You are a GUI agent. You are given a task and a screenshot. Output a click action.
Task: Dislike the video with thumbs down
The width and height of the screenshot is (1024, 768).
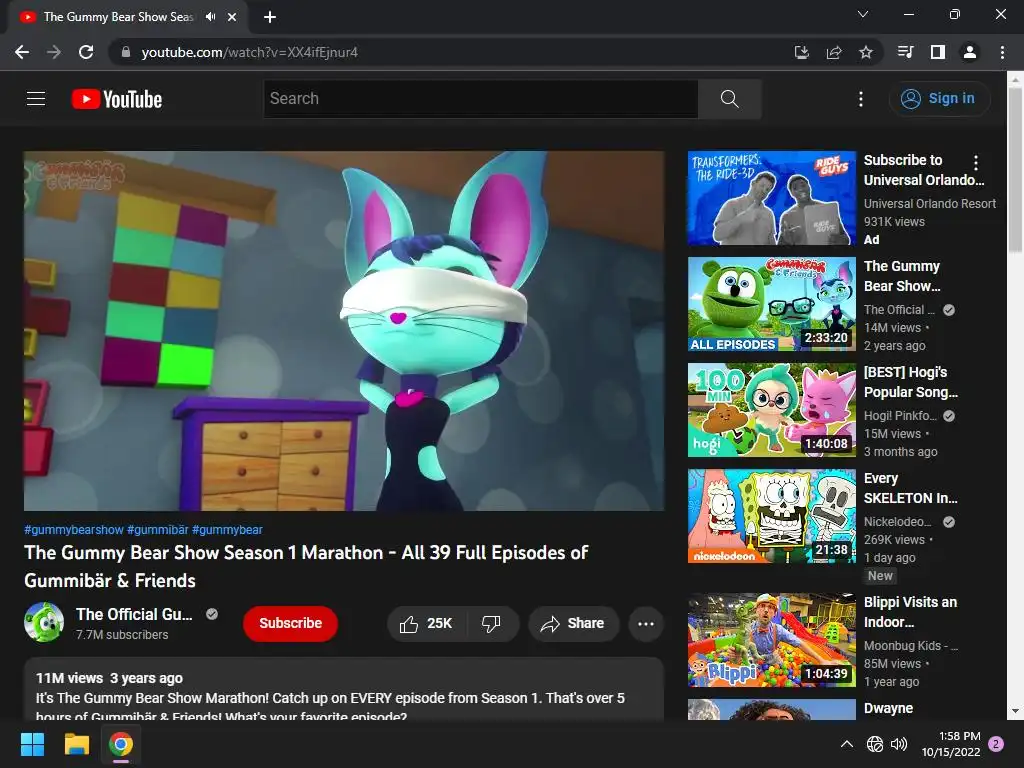[492, 624]
